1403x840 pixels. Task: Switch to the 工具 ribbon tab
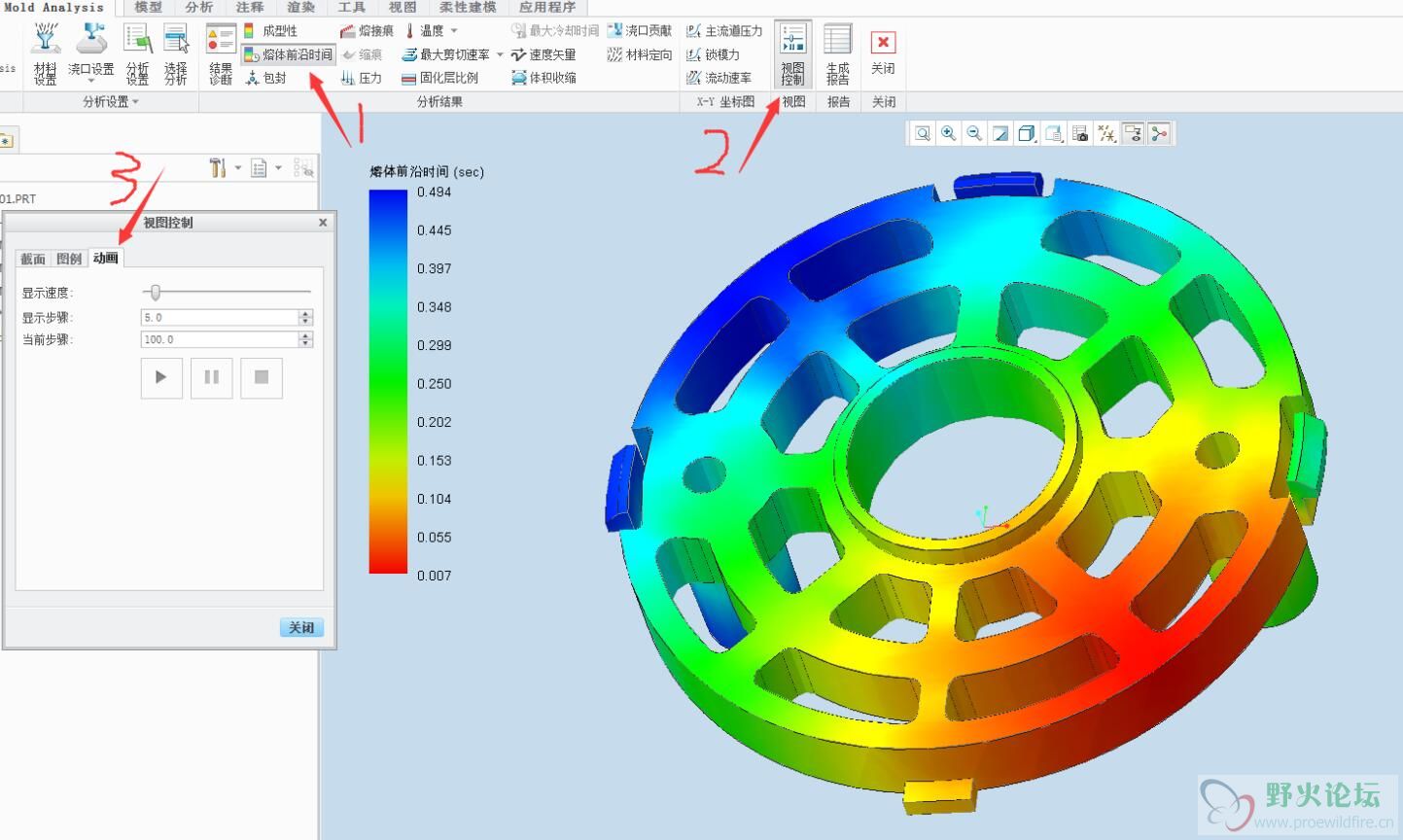pos(351,8)
